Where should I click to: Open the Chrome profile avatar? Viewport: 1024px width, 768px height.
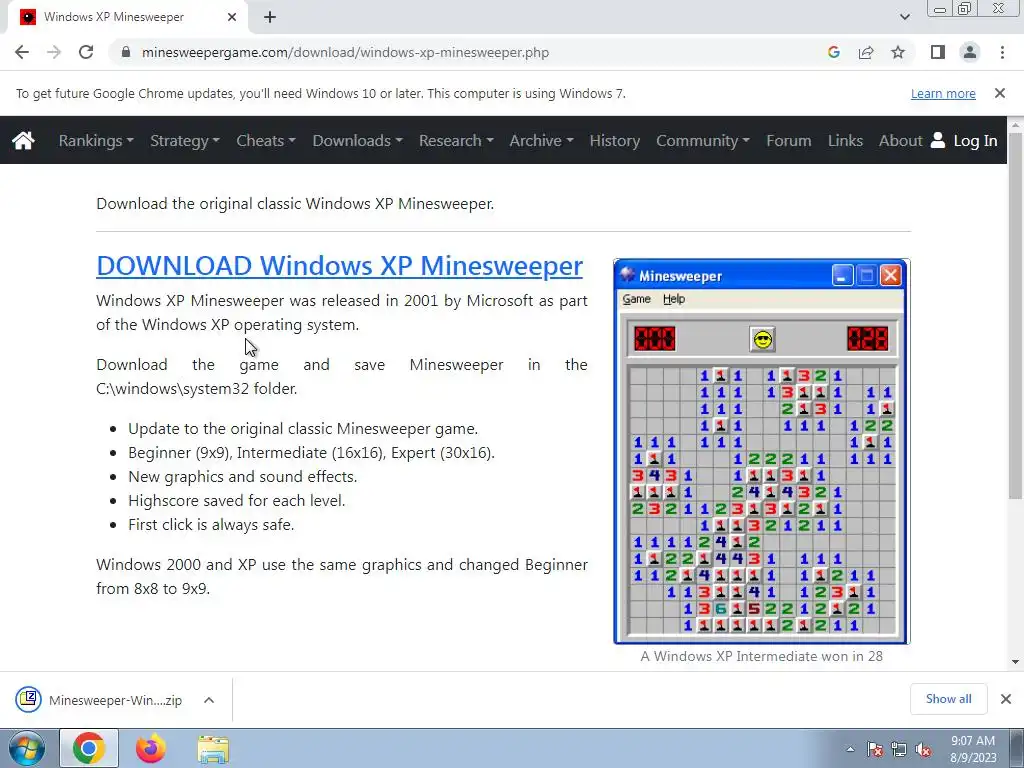point(970,52)
